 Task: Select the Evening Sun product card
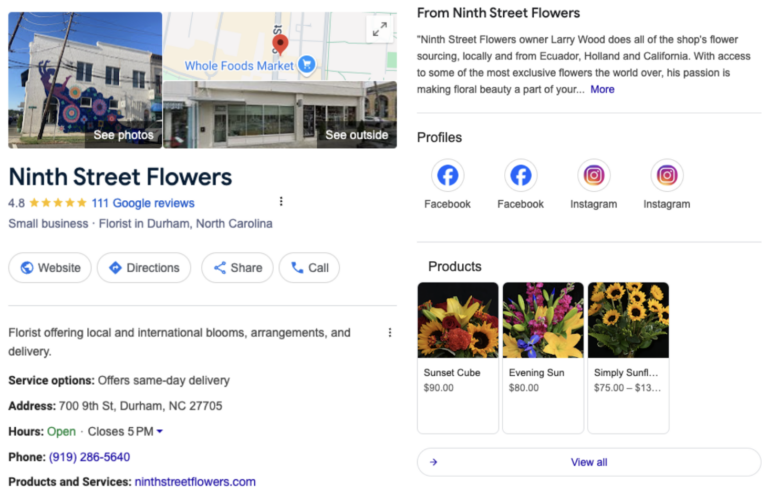pos(543,357)
